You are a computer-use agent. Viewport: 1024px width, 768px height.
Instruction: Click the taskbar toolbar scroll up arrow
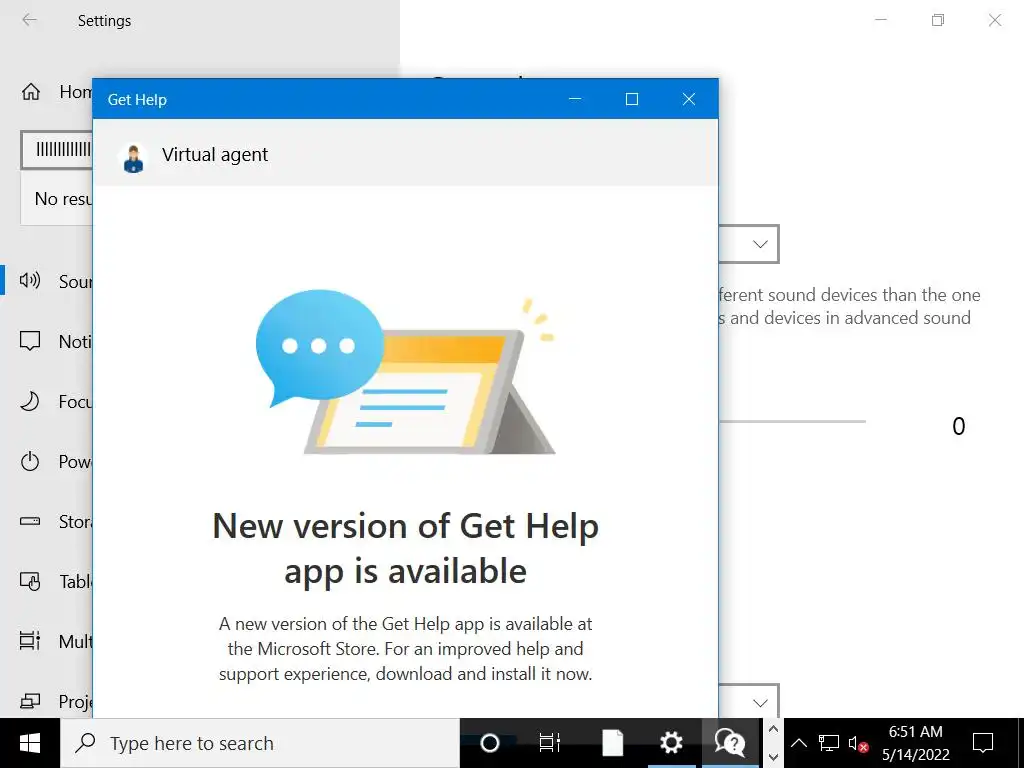[x=773, y=730]
